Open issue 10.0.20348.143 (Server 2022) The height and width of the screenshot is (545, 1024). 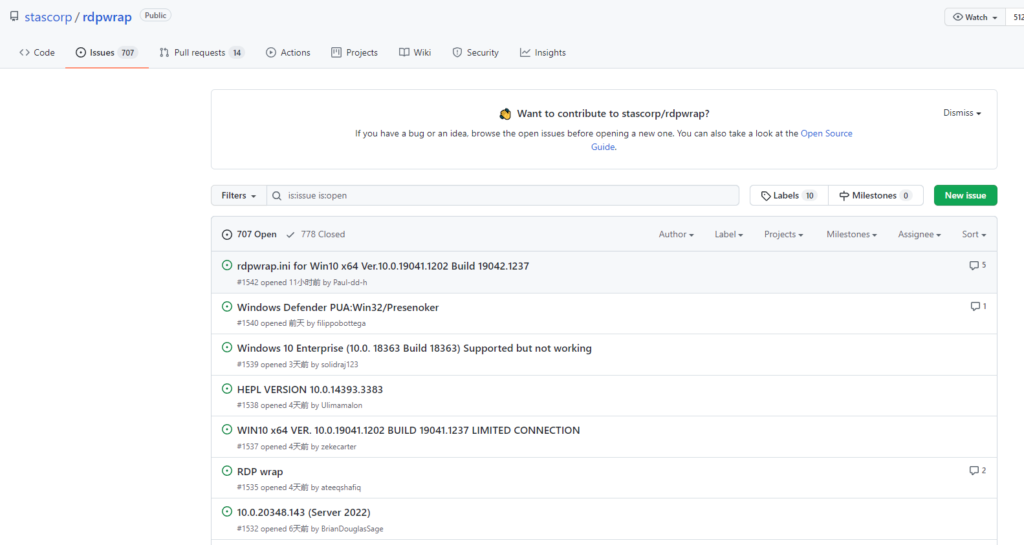point(304,513)
